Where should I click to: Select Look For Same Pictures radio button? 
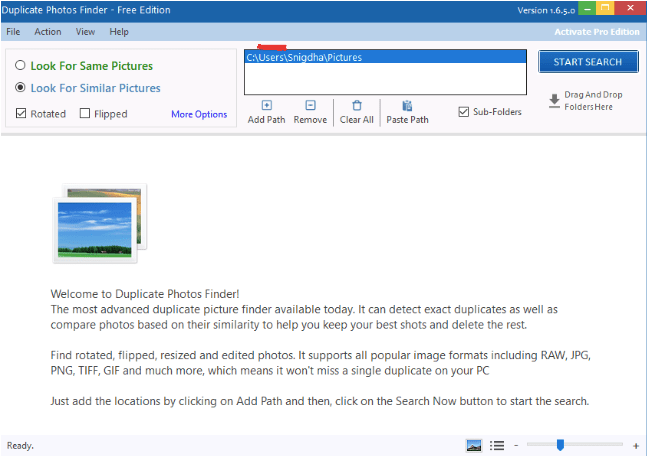point(20,65)
